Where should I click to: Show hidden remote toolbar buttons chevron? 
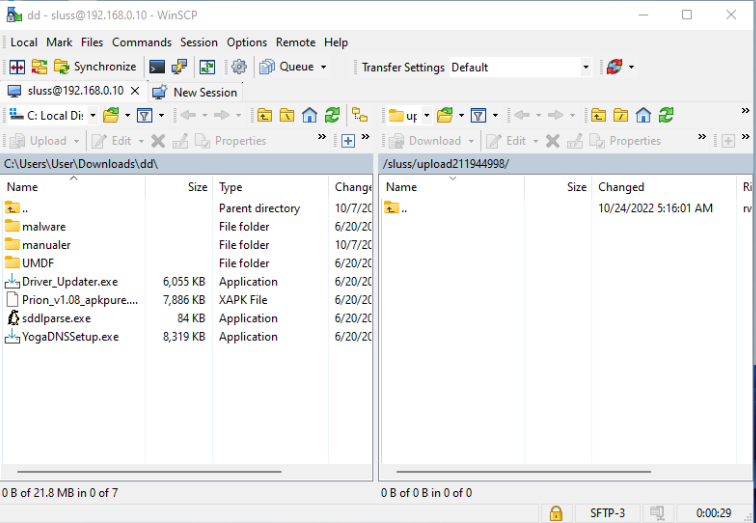tap(745, 111)
